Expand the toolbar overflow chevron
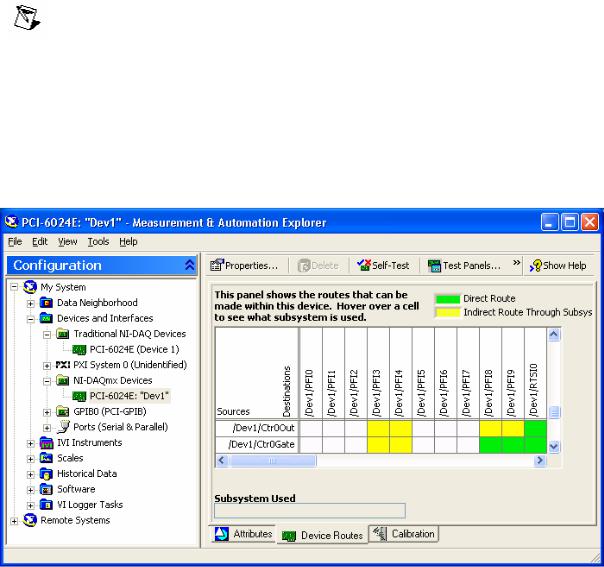 pyautogui.click(x=517, y=263)
